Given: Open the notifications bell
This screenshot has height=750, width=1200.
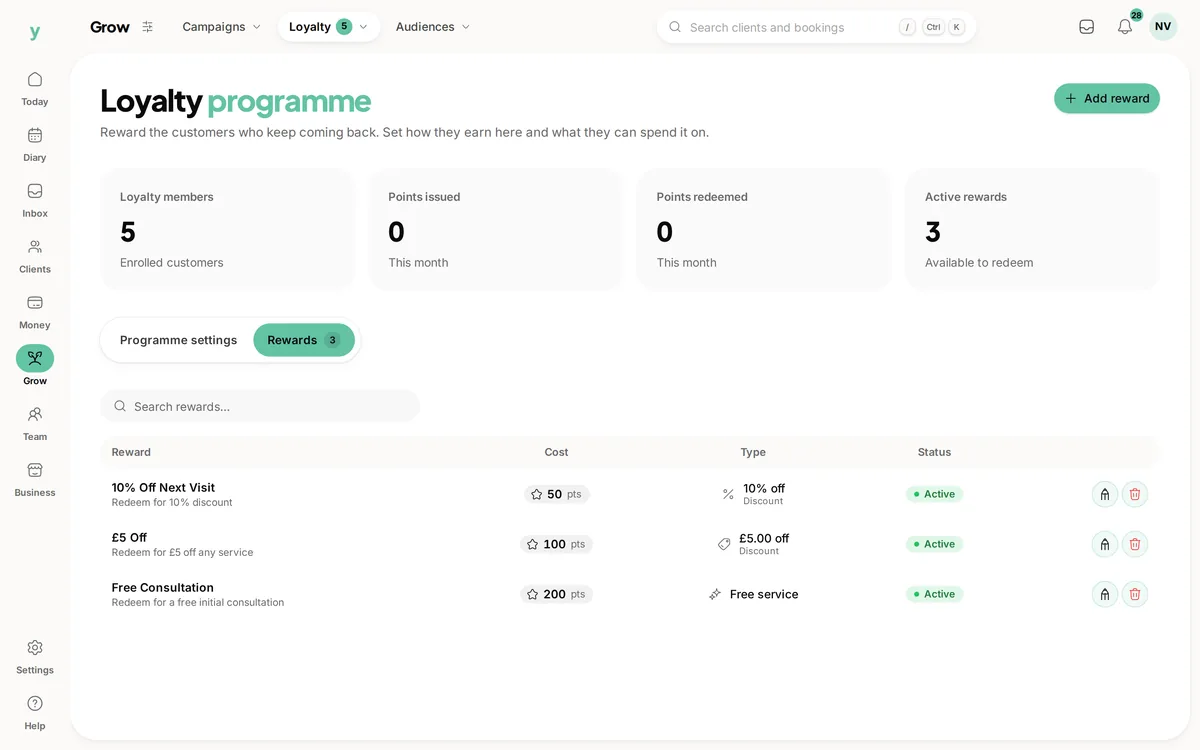Looking at the screenshot, I should [1125, 27].
